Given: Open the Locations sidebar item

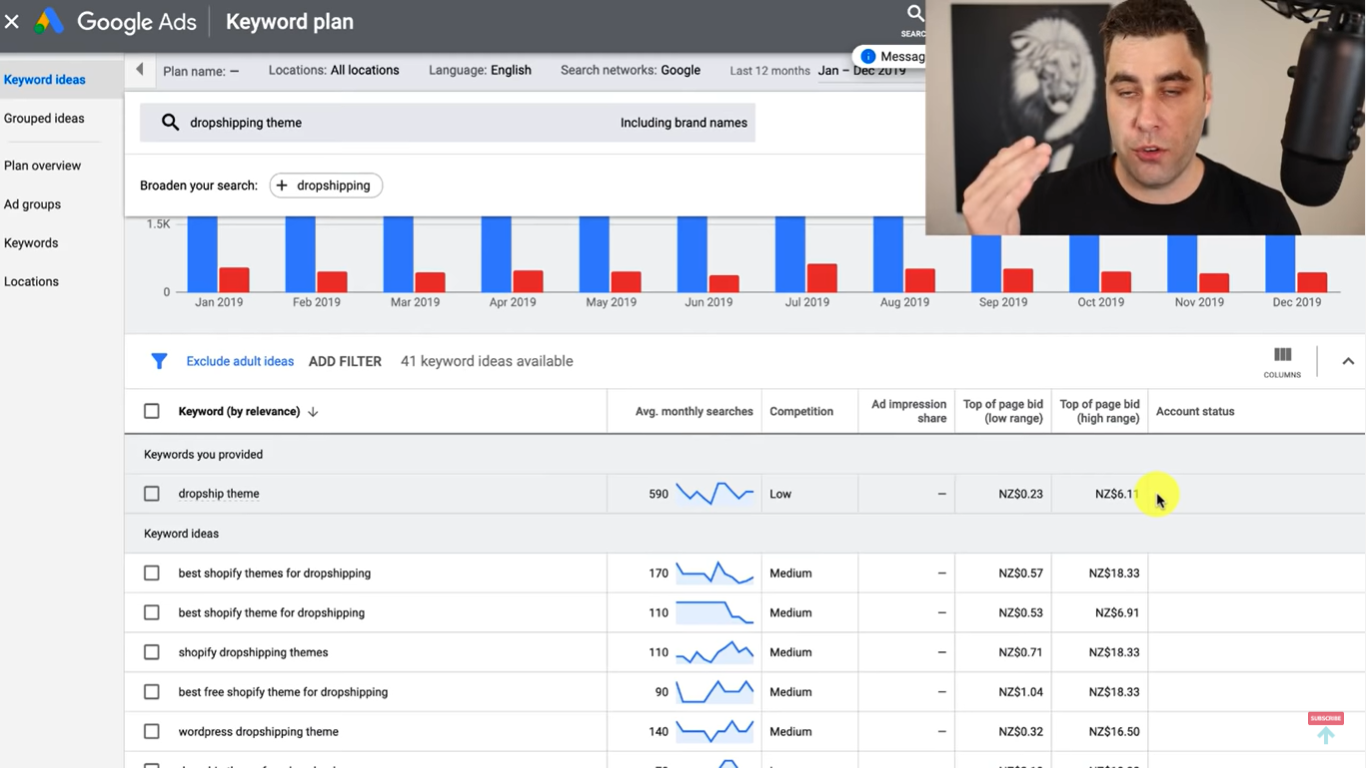Looking at the screenshot, I should pyautogui.click(x=31, y=281).
